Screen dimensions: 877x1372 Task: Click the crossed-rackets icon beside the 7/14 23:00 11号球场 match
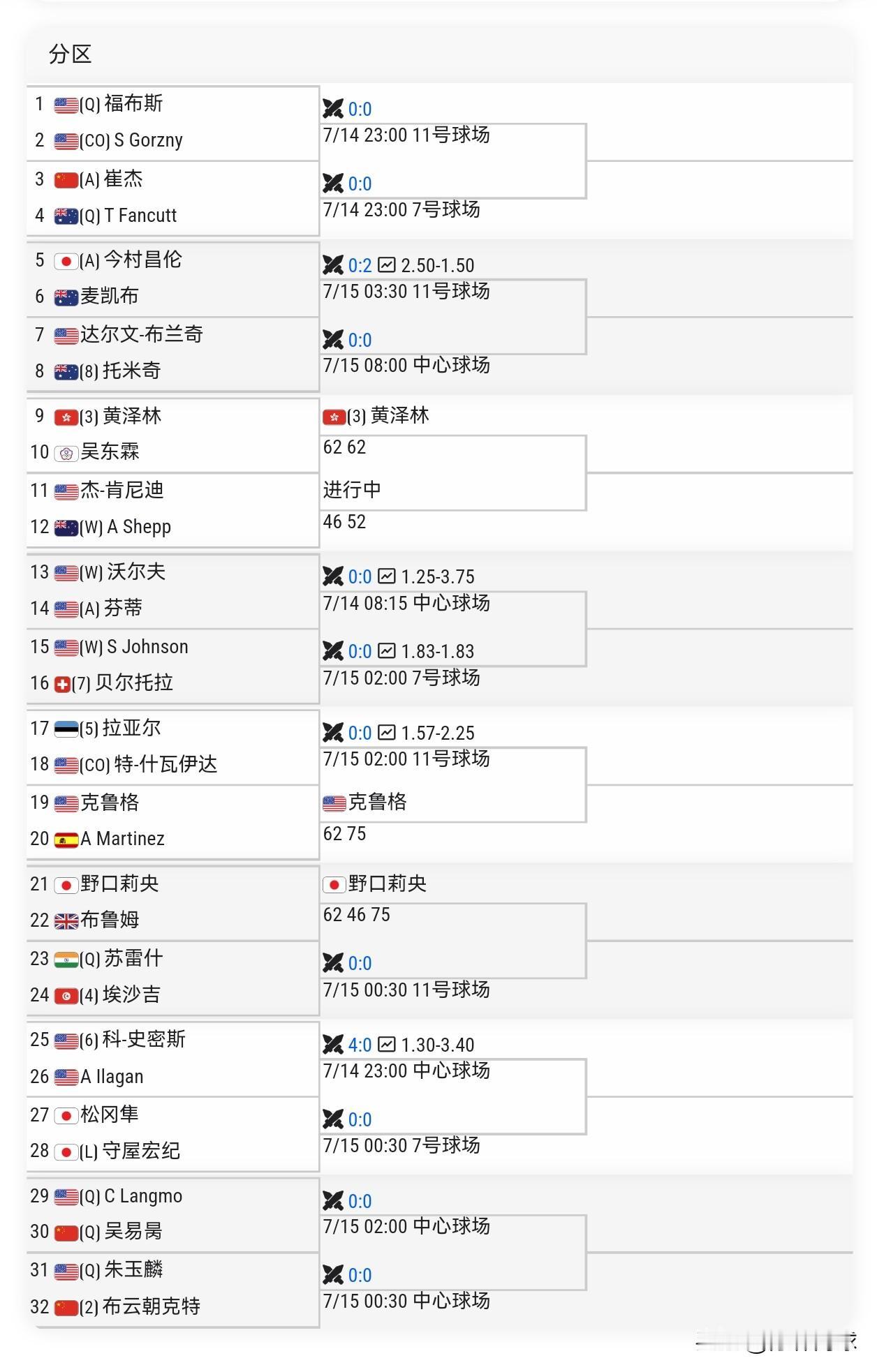pyautogui.click(x=333, y=109)
